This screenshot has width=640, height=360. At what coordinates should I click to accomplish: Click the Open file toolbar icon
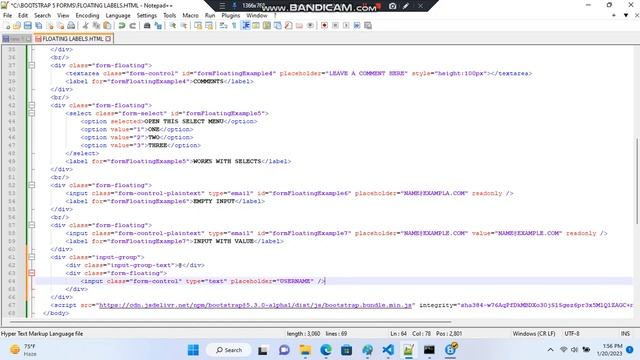(17, 25)
